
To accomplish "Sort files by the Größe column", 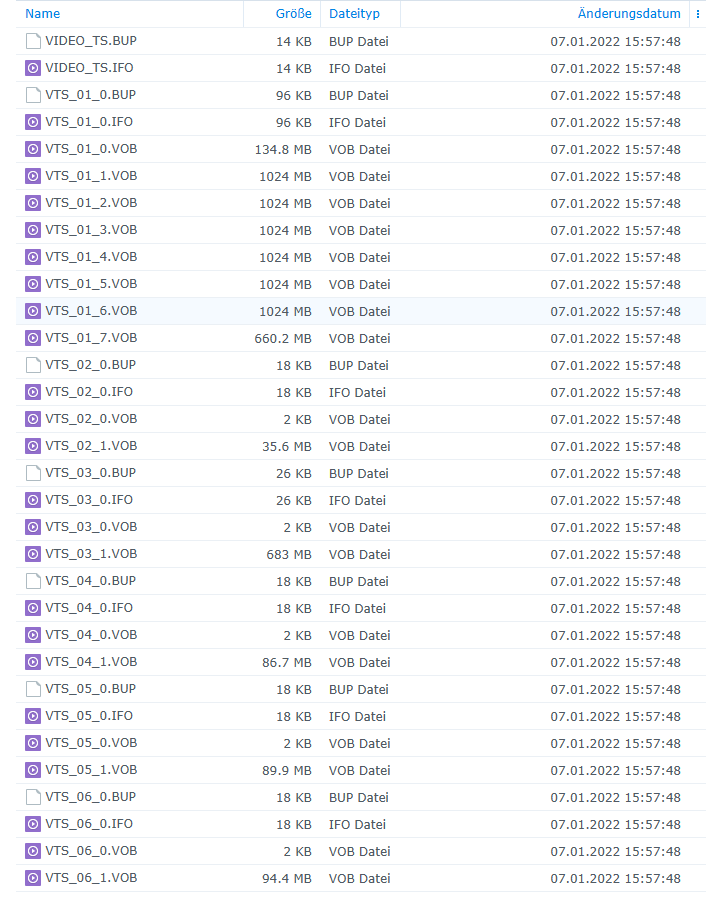I will tap(293, 13).
